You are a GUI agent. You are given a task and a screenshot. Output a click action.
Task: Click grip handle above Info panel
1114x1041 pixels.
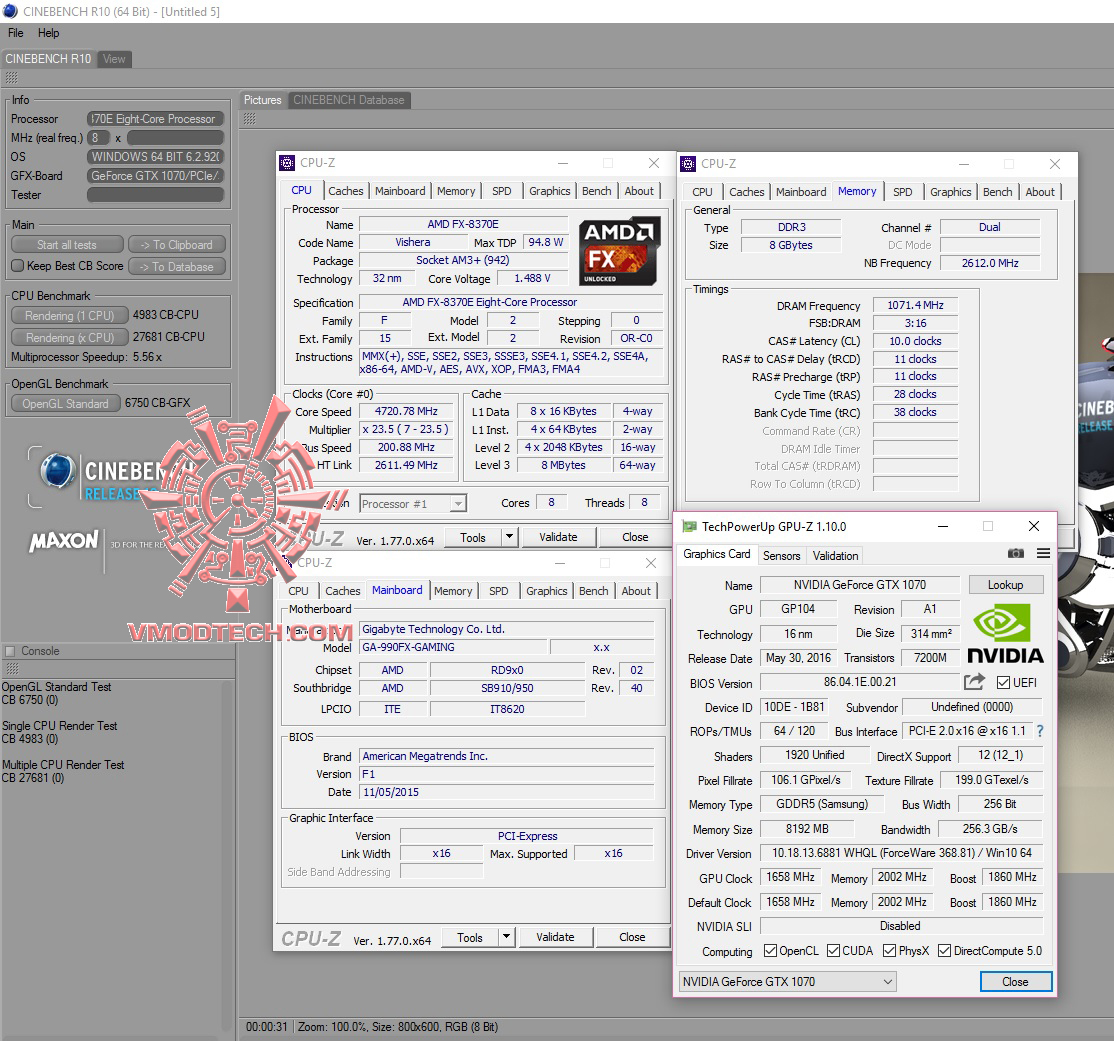11,77
